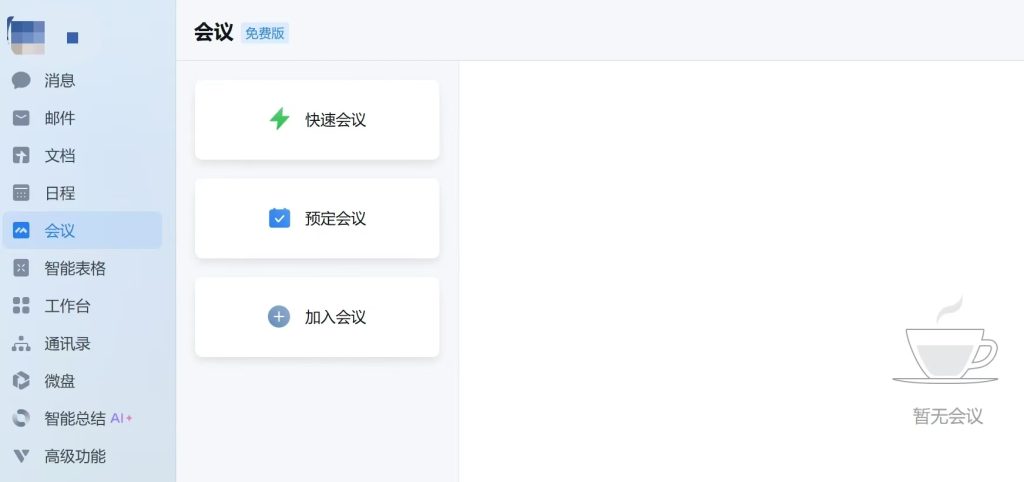Open the 微盘 drive icon

click(x=21, y=381)
